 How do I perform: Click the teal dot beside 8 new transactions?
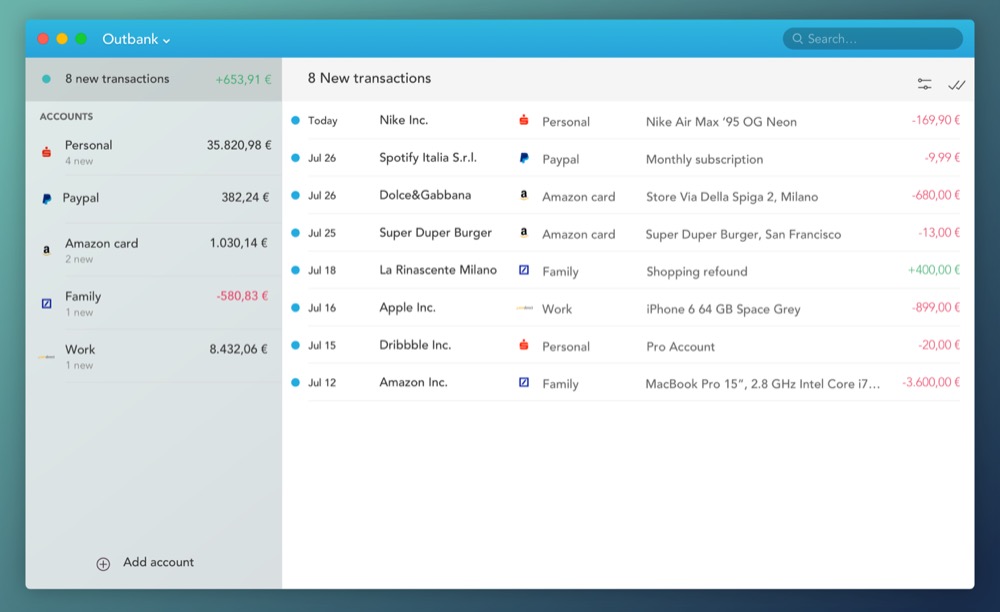[46, 79]
